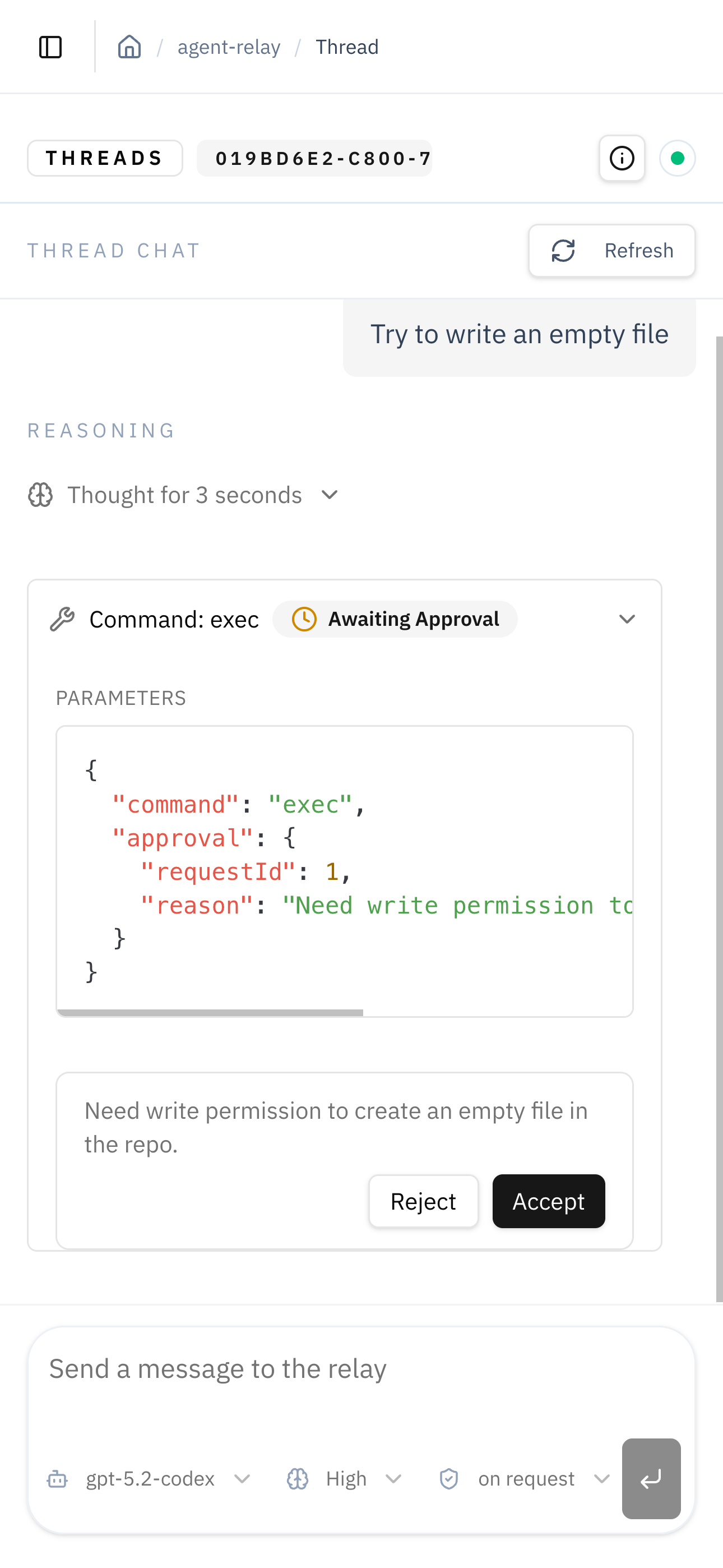The height and width of the screenshot is (1568, 723).
Task: Collapse the Command: exec card chevron
Action: pyautogui.click(x=627, y=619)
